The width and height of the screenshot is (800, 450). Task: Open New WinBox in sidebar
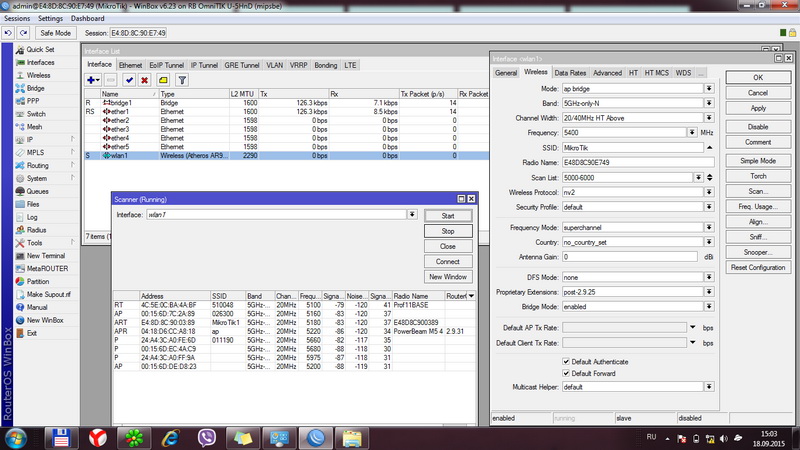(45, 320)
